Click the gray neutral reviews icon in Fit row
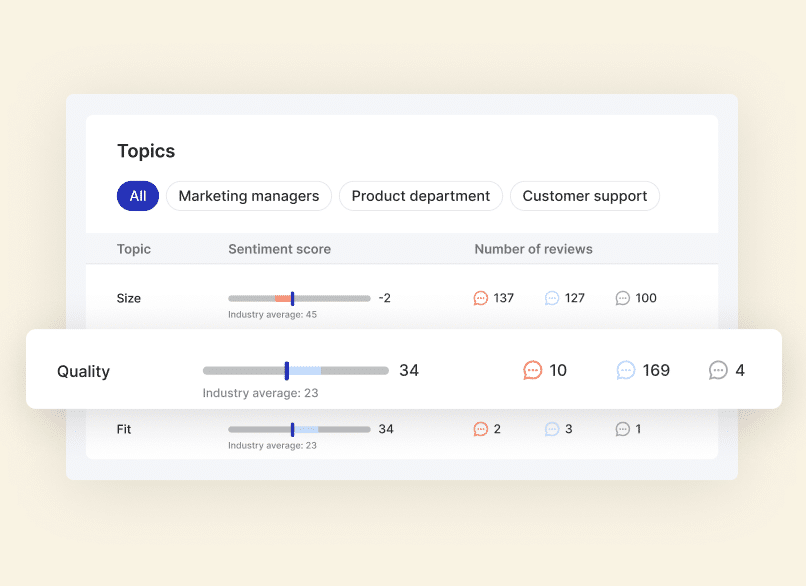806x586 pixels. (623, 429)
